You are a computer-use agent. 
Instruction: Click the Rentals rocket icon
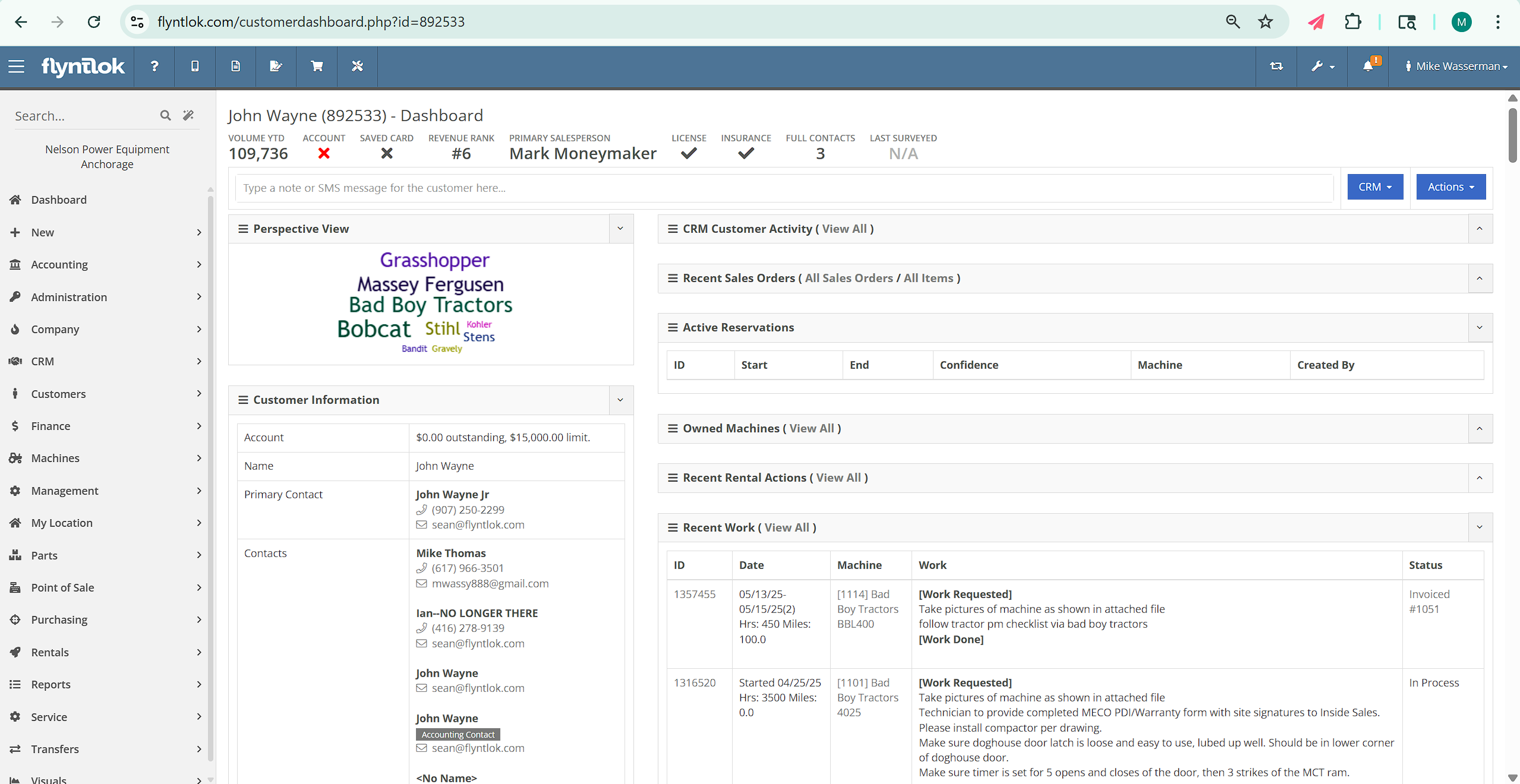coord(15,652)
